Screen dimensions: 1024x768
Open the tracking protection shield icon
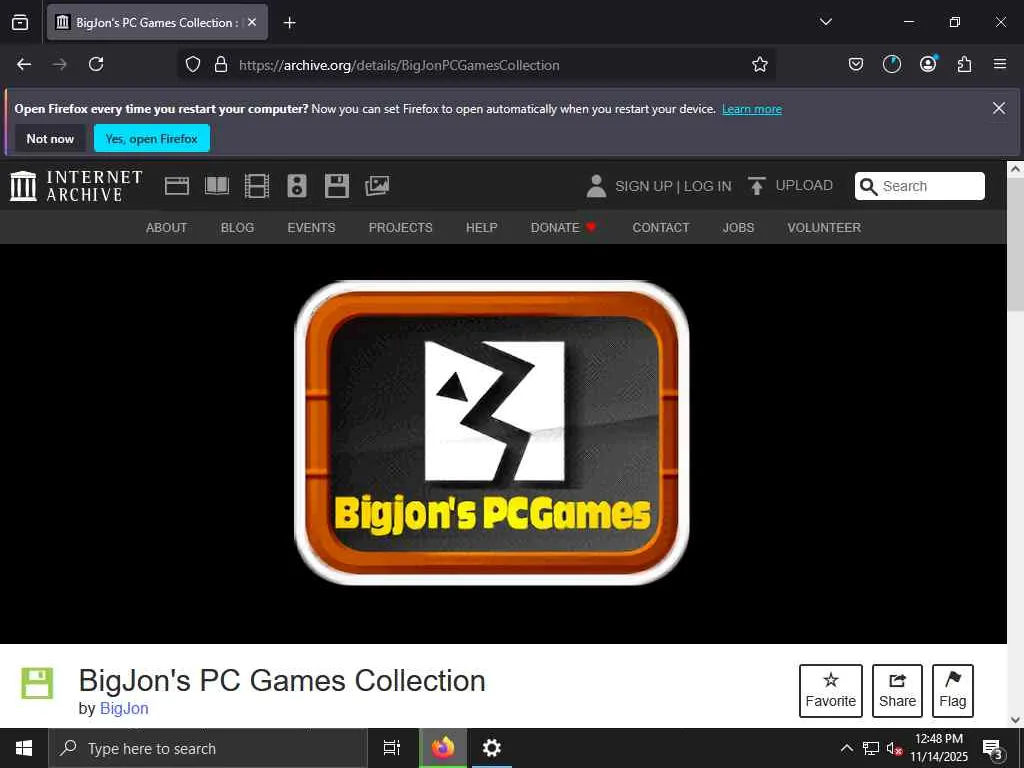[193, 65]
